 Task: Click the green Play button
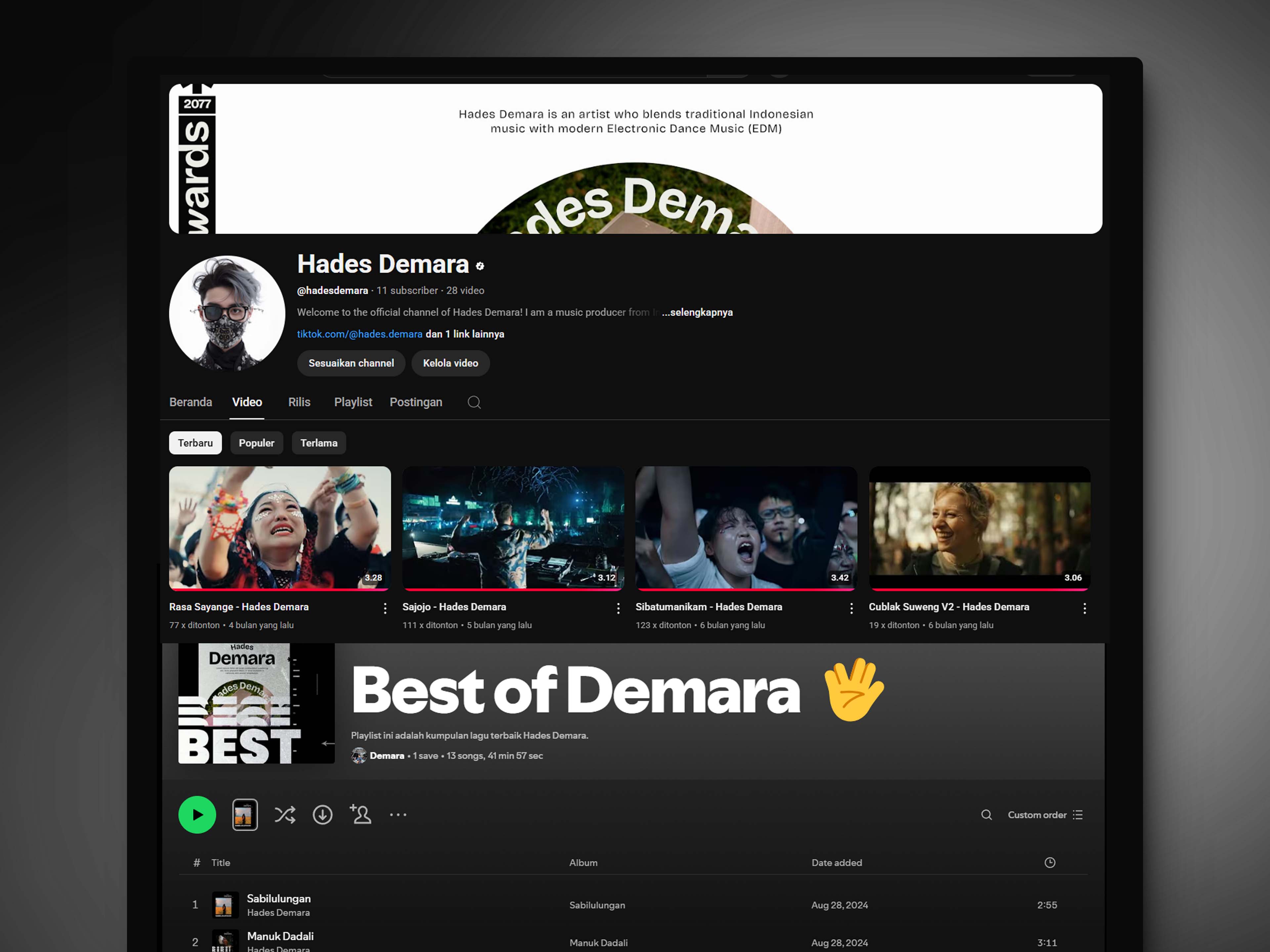[x=197, y=814]
